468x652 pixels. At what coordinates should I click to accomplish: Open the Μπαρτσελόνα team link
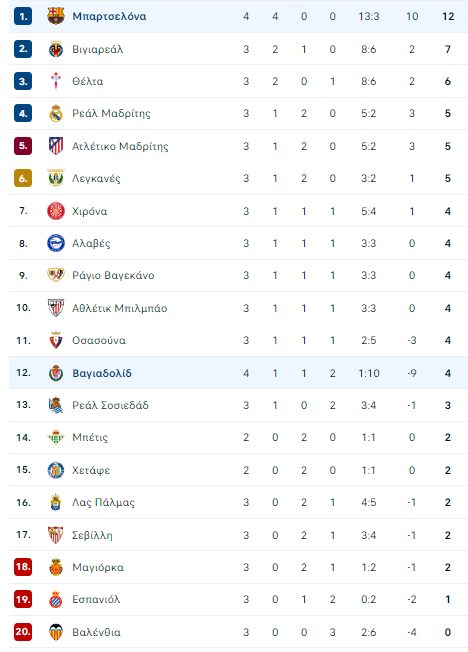tap(109, 17)
